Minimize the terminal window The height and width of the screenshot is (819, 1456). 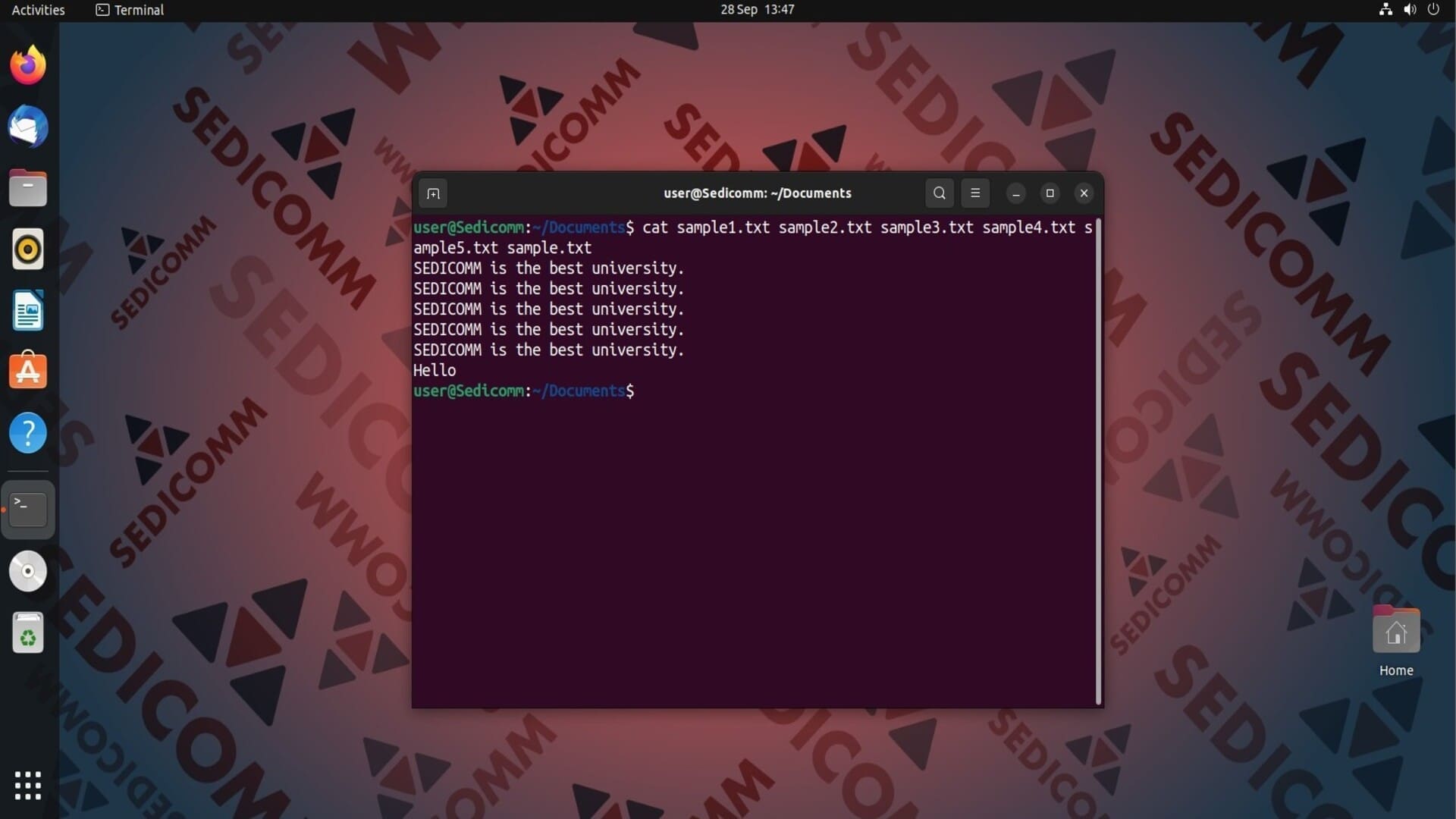(1016, 193)
